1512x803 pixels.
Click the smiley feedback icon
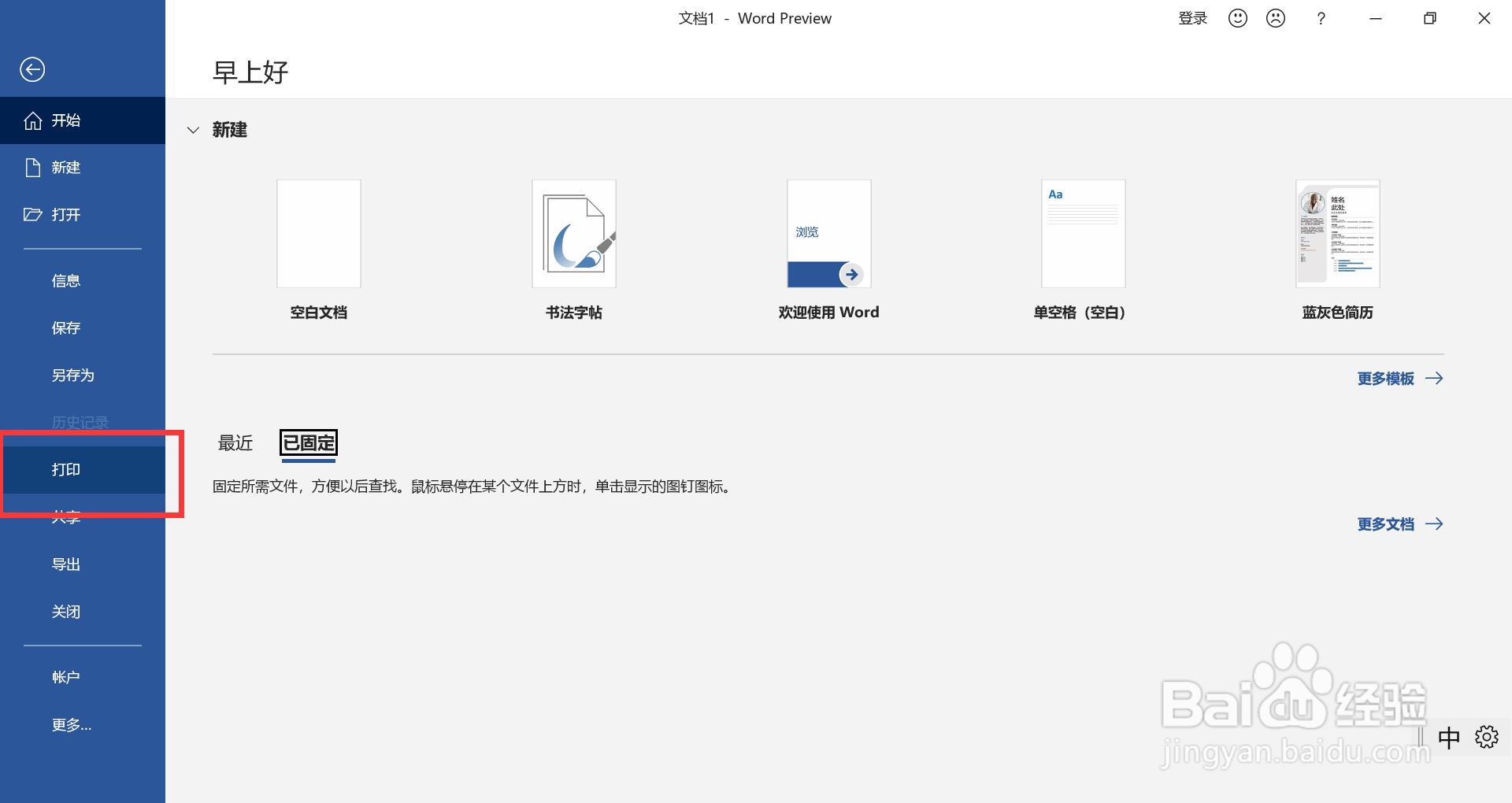click(x=1236, y=17)
